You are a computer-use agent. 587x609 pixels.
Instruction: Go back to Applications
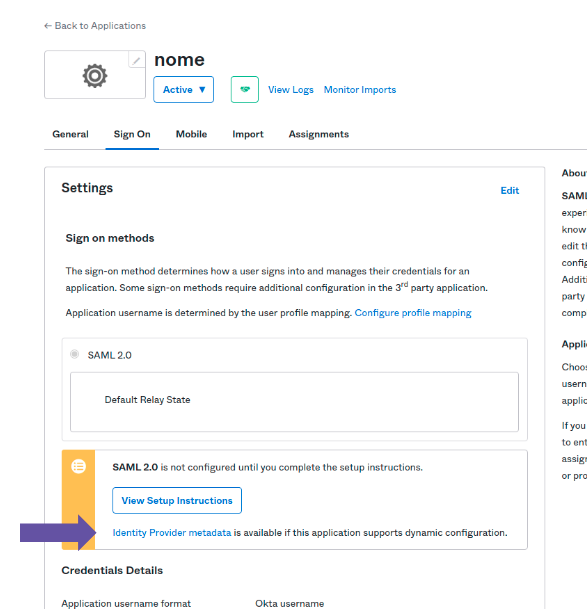[95, 26]
